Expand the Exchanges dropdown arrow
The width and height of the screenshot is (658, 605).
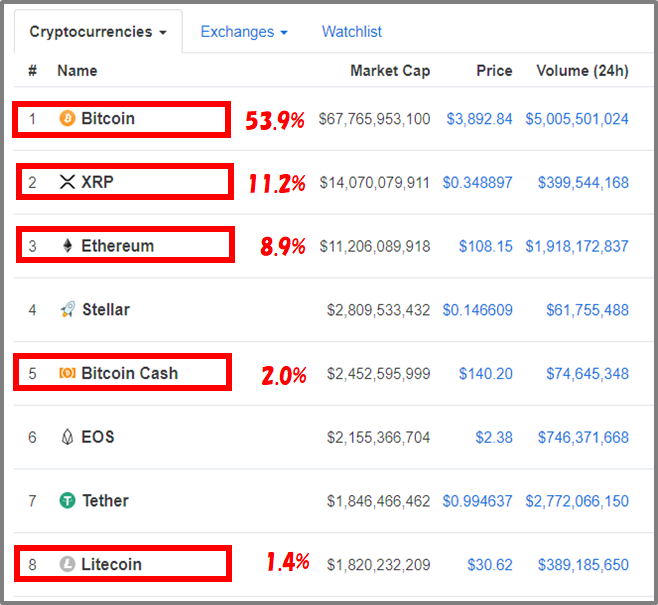click(x=284, y=32)
